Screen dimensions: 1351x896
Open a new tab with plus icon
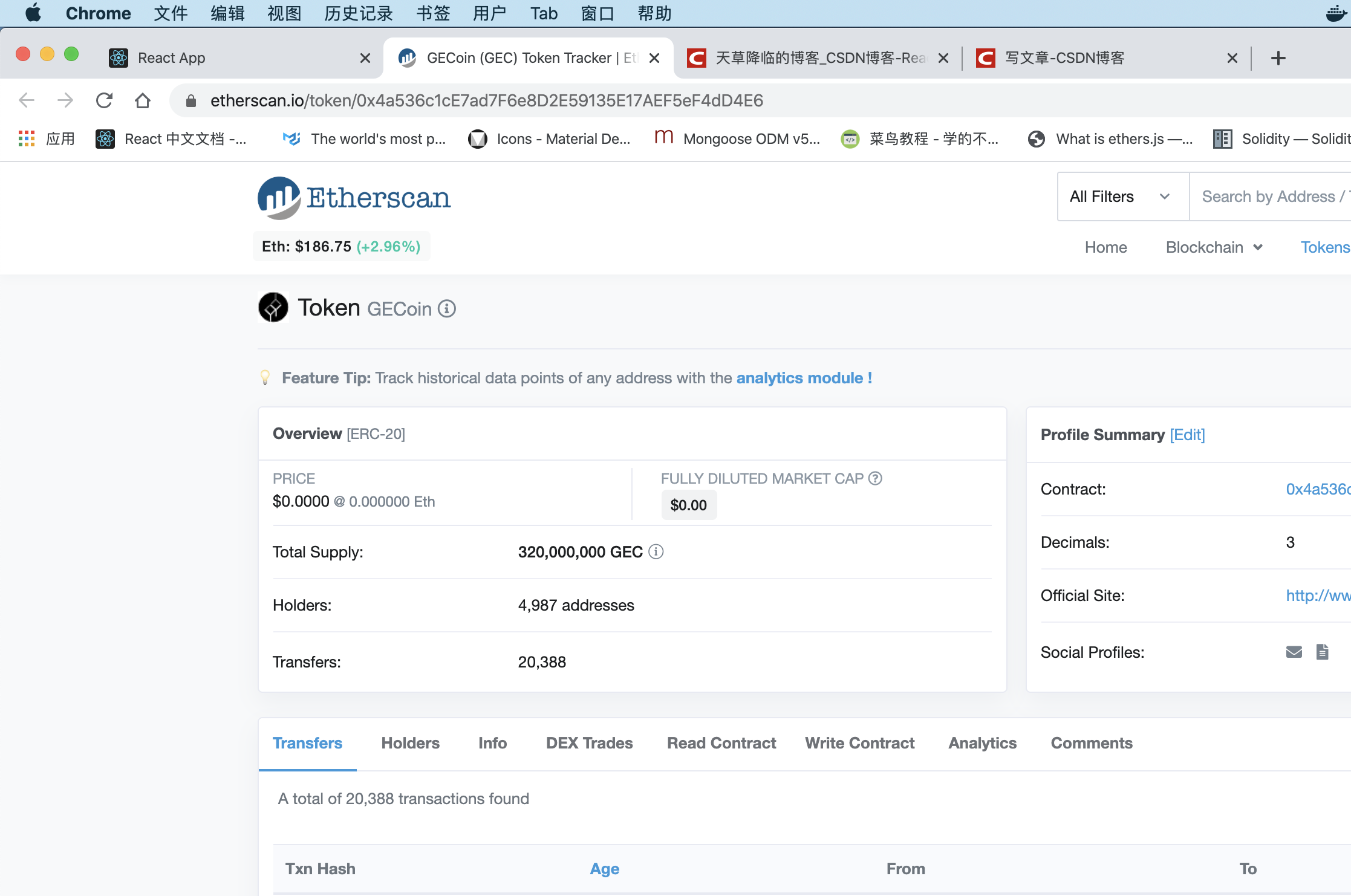tap(1278, 58)
